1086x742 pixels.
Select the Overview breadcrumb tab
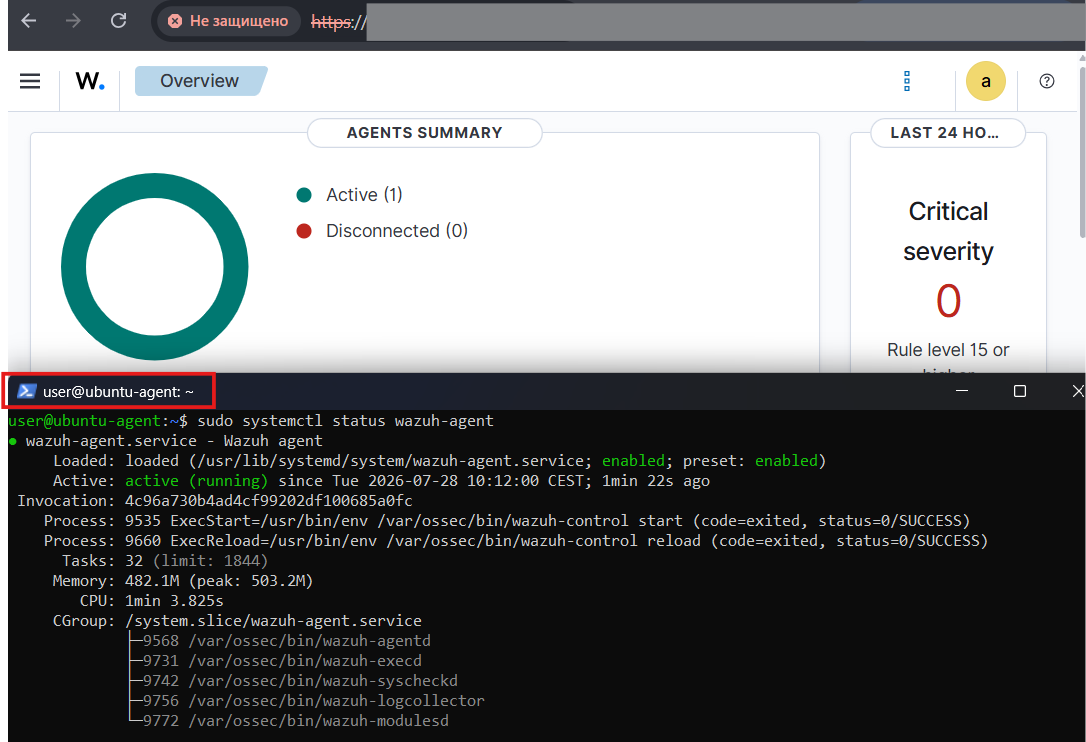[200, 81]
